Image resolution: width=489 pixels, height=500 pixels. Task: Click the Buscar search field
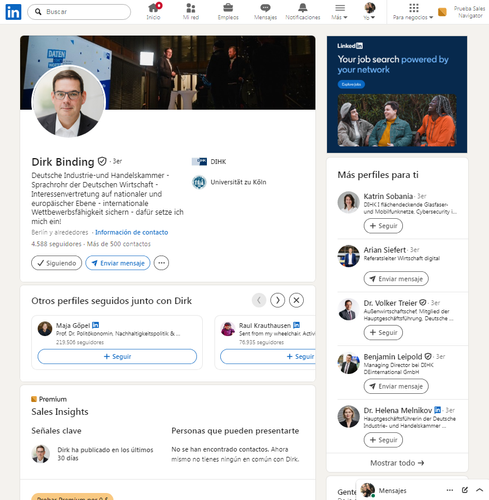[x=79, y=12]
